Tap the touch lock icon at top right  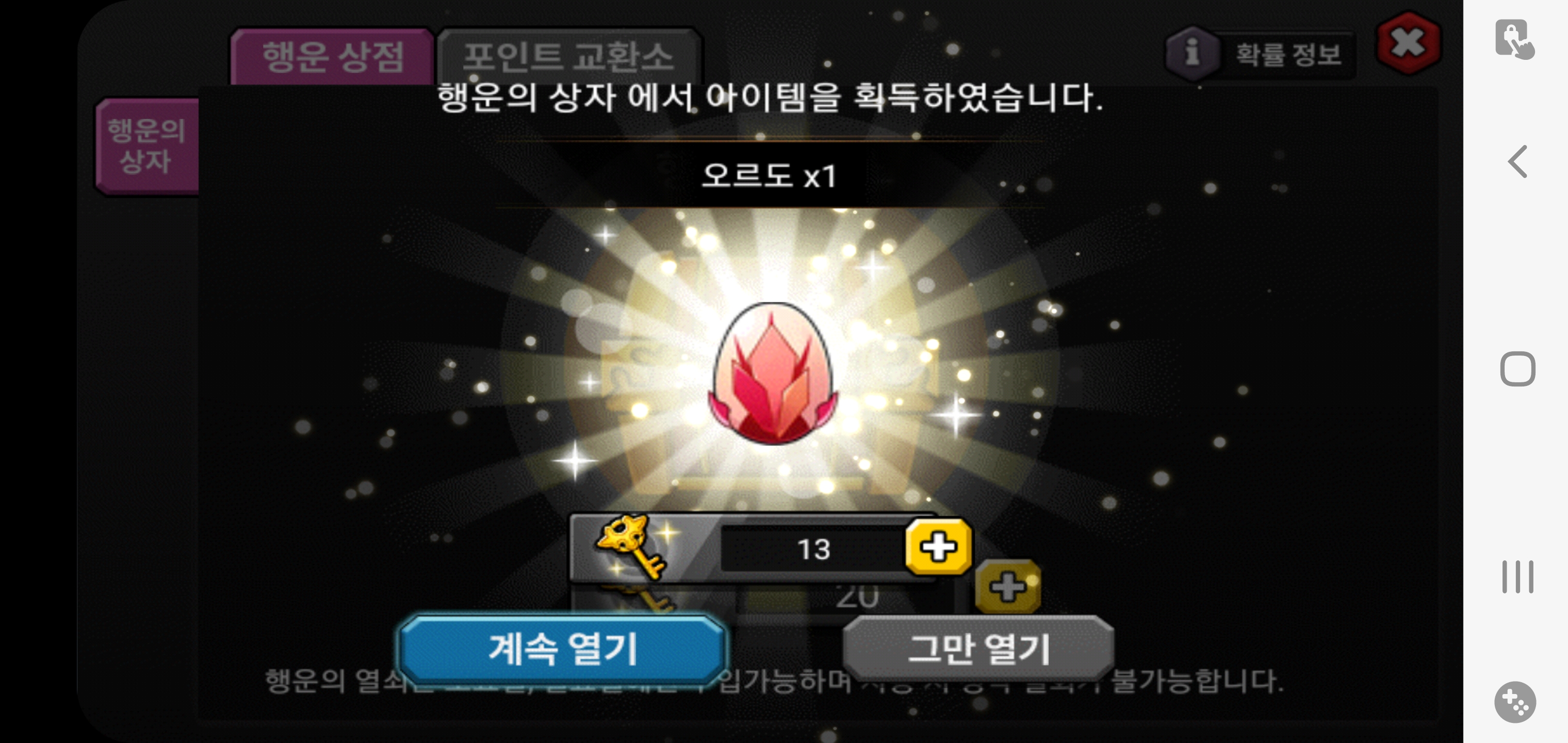1514,39
